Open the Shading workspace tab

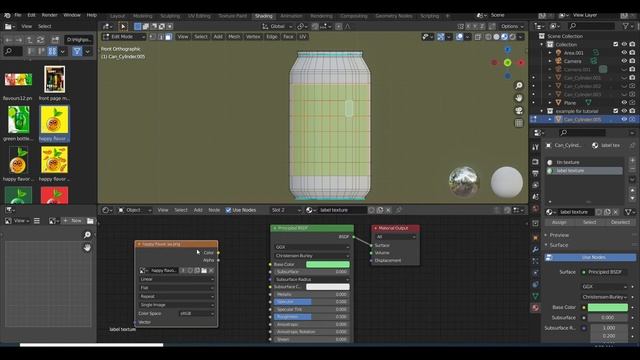coord(263,16)
